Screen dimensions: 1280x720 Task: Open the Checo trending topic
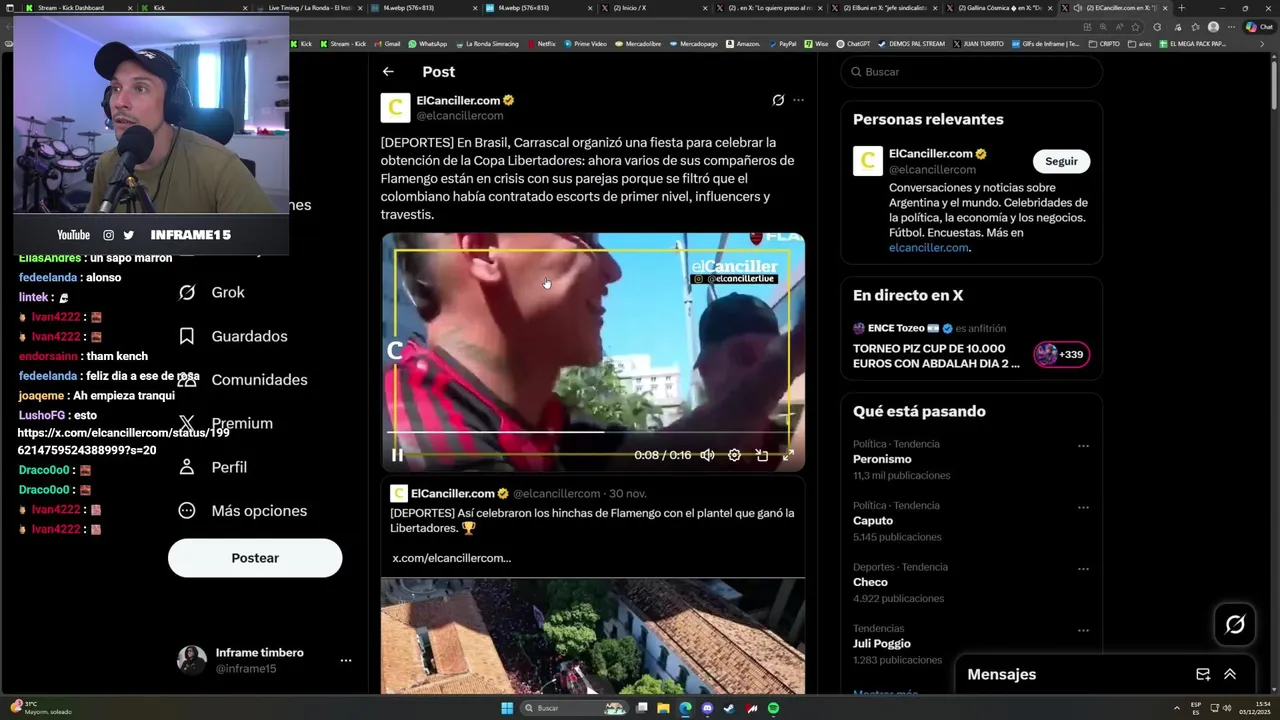coord(870,582)
